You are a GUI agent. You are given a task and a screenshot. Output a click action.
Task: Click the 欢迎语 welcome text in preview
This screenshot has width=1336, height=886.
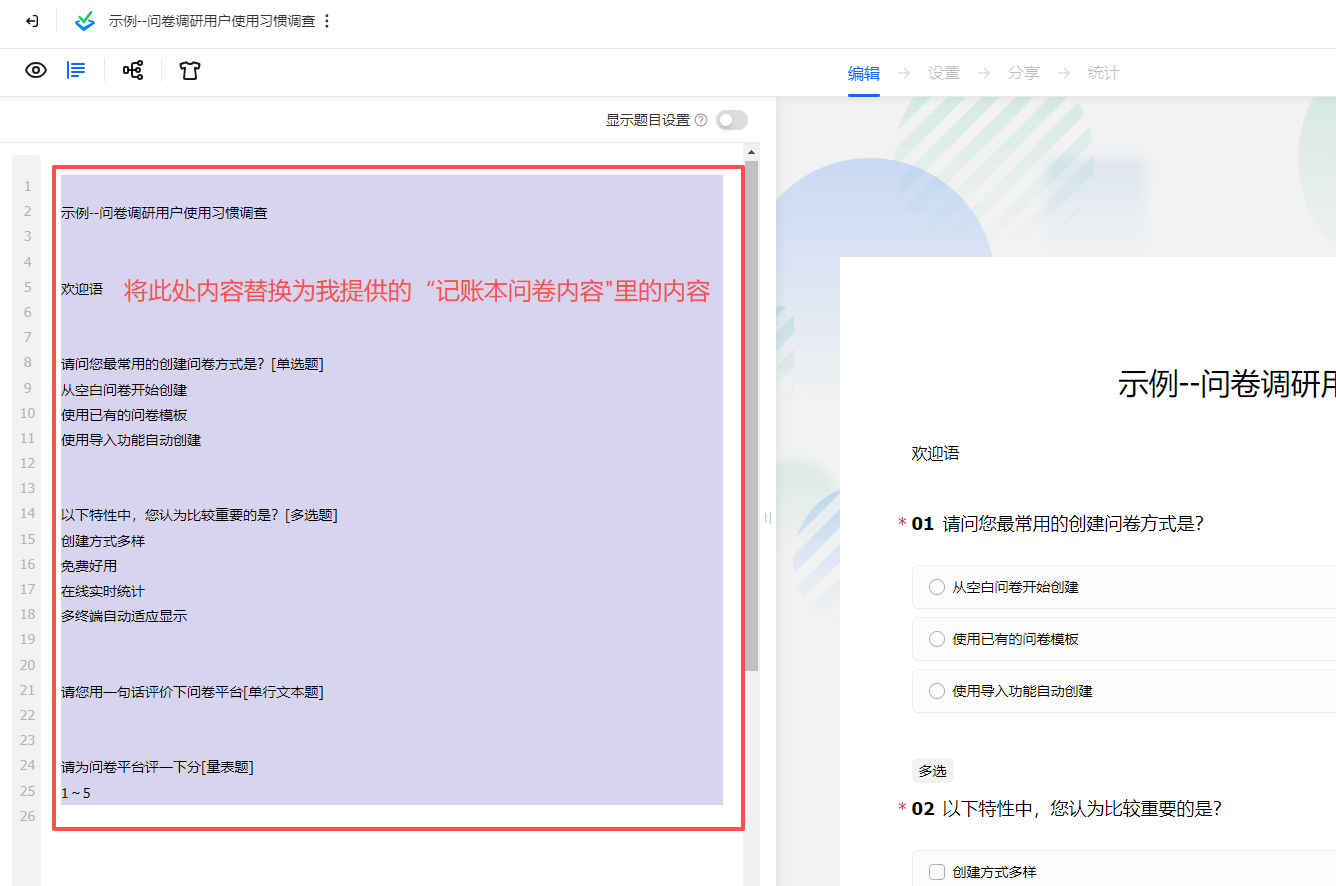935,453
